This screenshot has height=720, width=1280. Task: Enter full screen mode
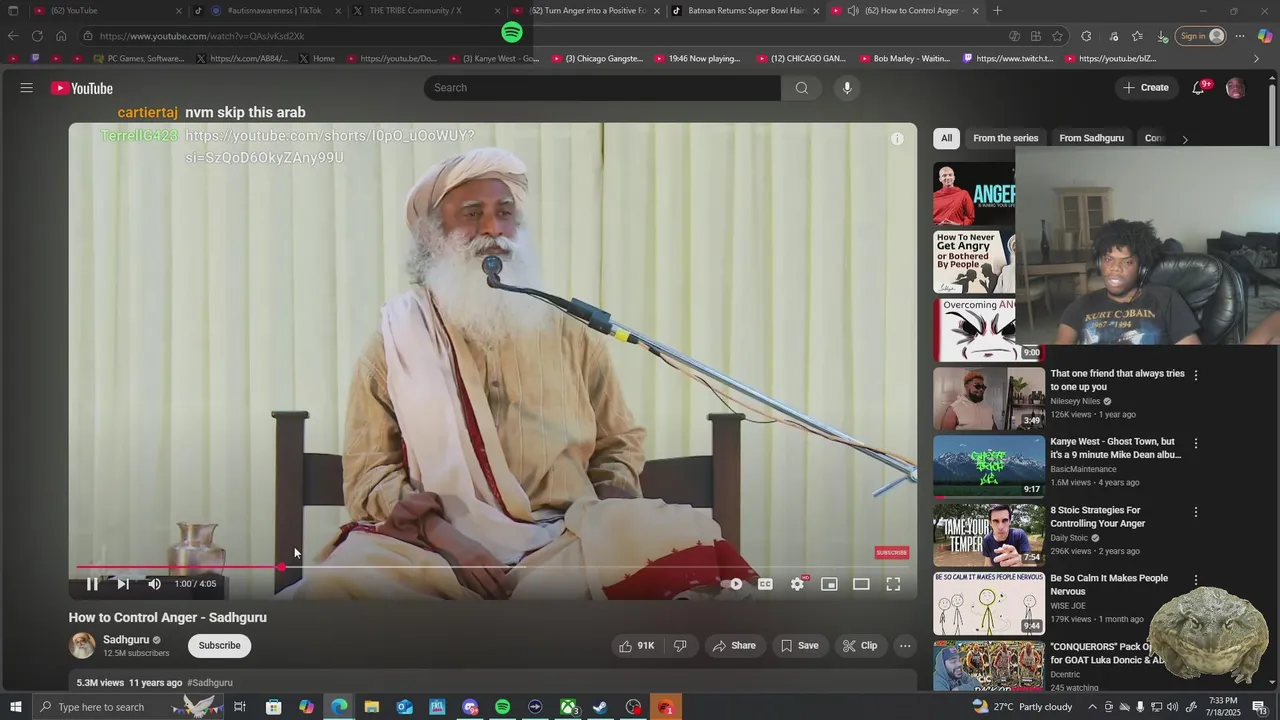pyautogui.click(x=893, y=584)
